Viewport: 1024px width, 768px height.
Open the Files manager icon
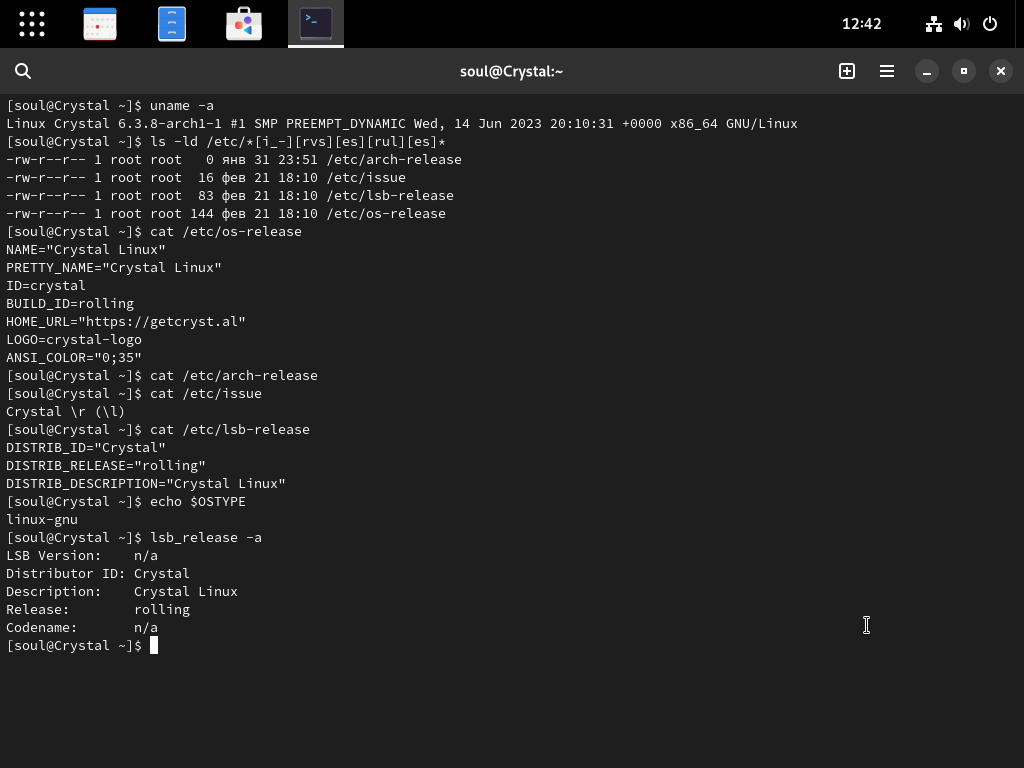click(172, 24)
